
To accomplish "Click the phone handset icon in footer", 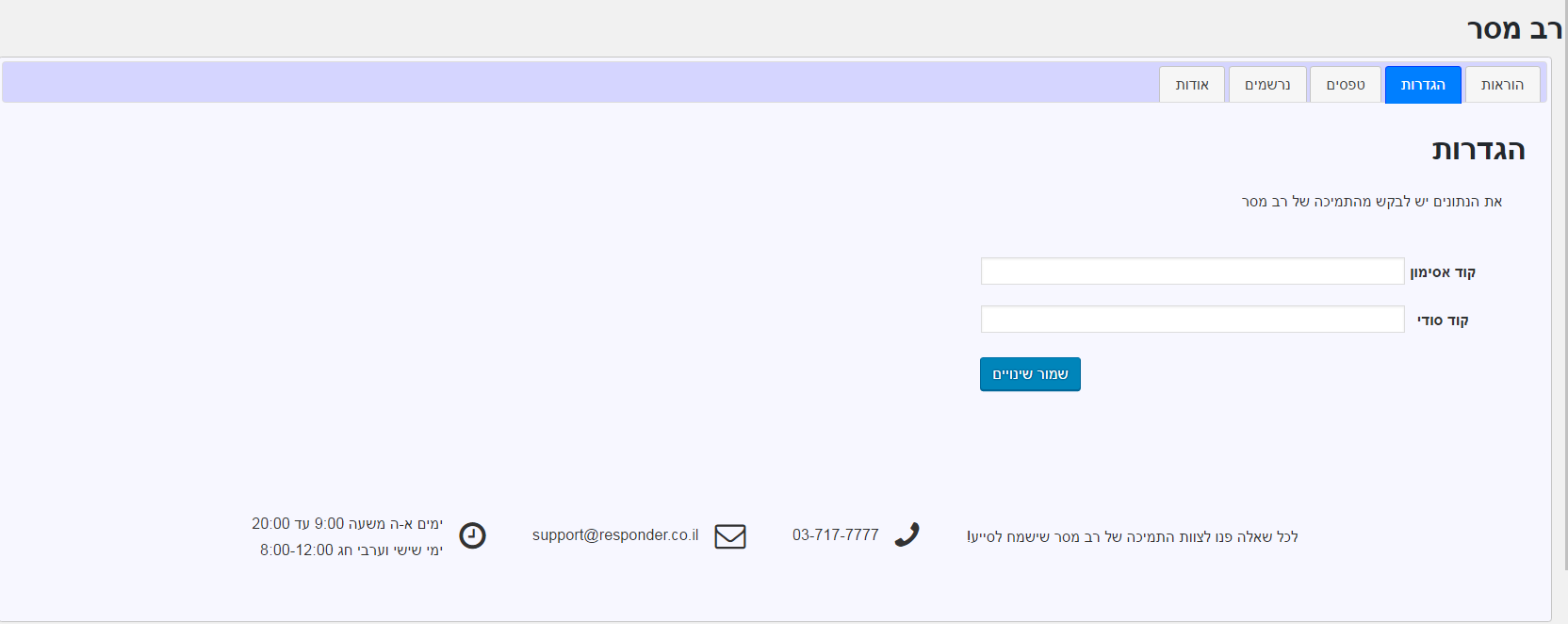I will pos(906,535).
